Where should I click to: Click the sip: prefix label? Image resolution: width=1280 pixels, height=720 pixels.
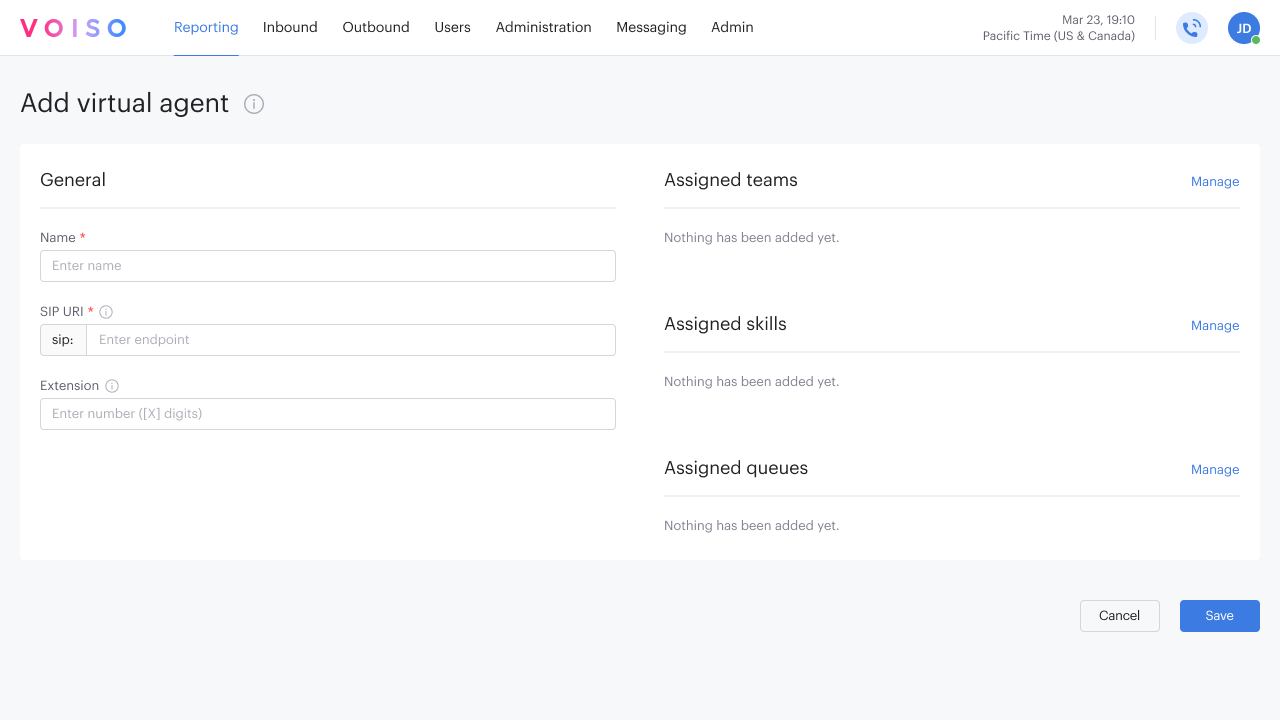(x=62, y=340)
